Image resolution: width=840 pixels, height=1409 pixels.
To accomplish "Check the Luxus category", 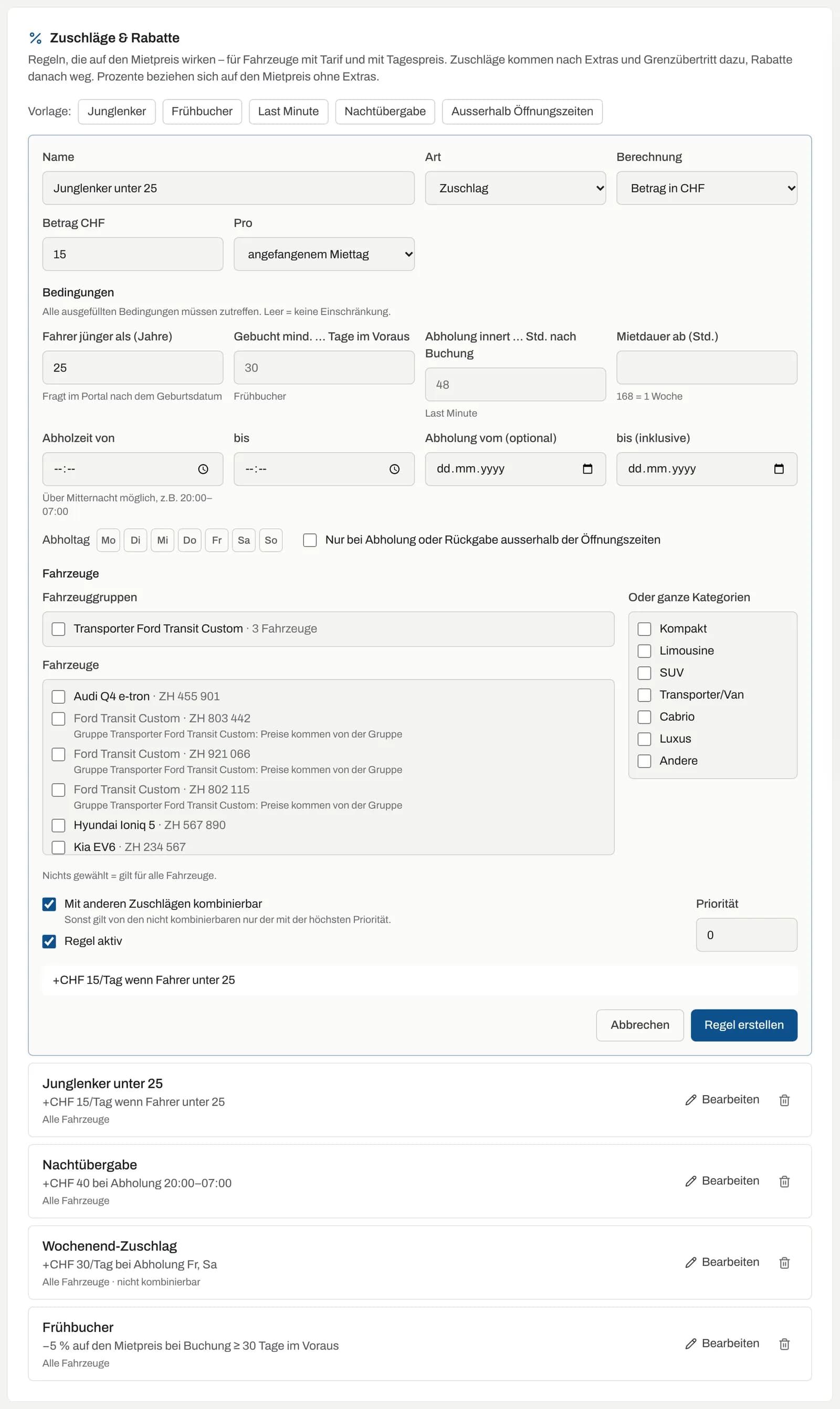I will 644,740.
